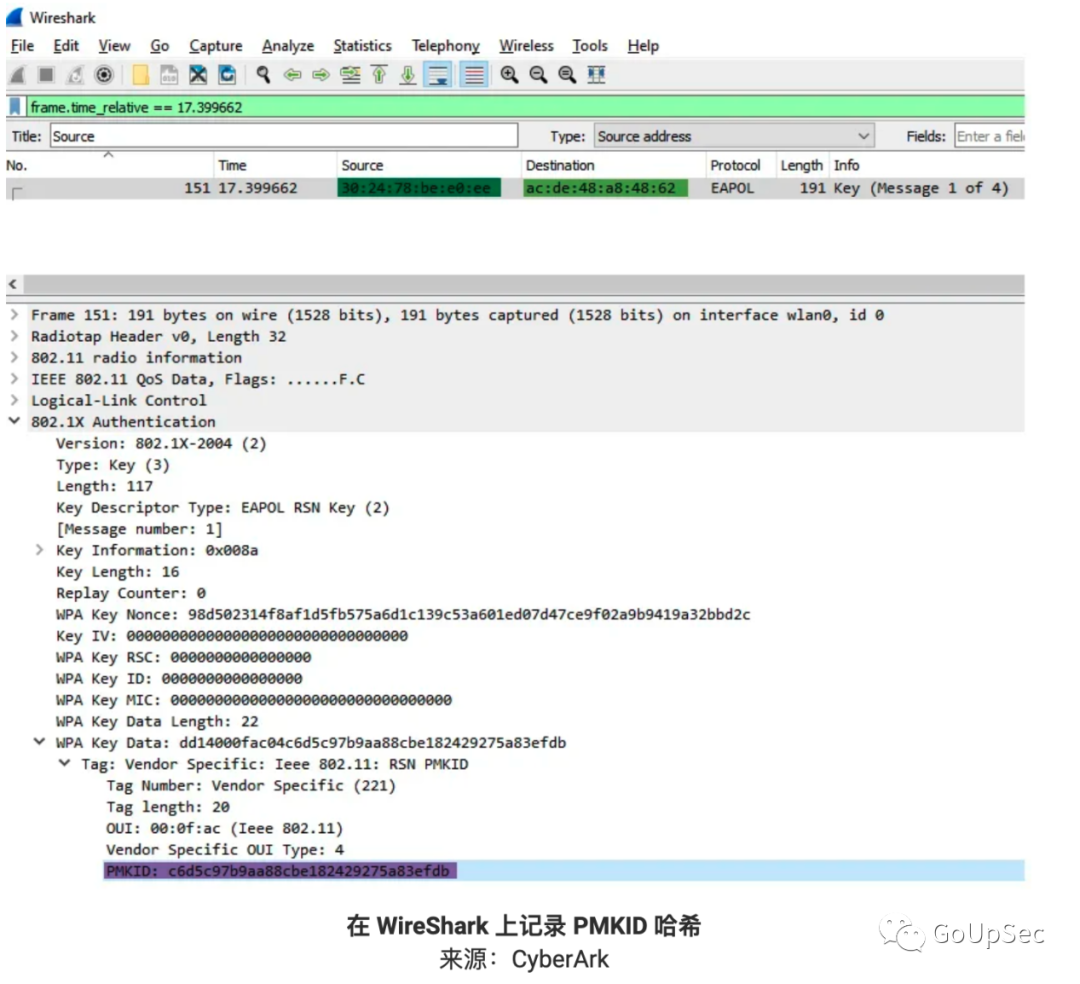
Task: Click the Go to specified packet icon
Action: pos(350,74)
